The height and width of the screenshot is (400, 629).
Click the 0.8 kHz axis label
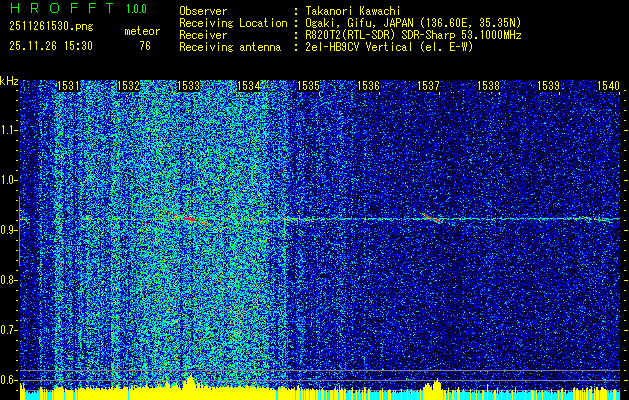9,280
